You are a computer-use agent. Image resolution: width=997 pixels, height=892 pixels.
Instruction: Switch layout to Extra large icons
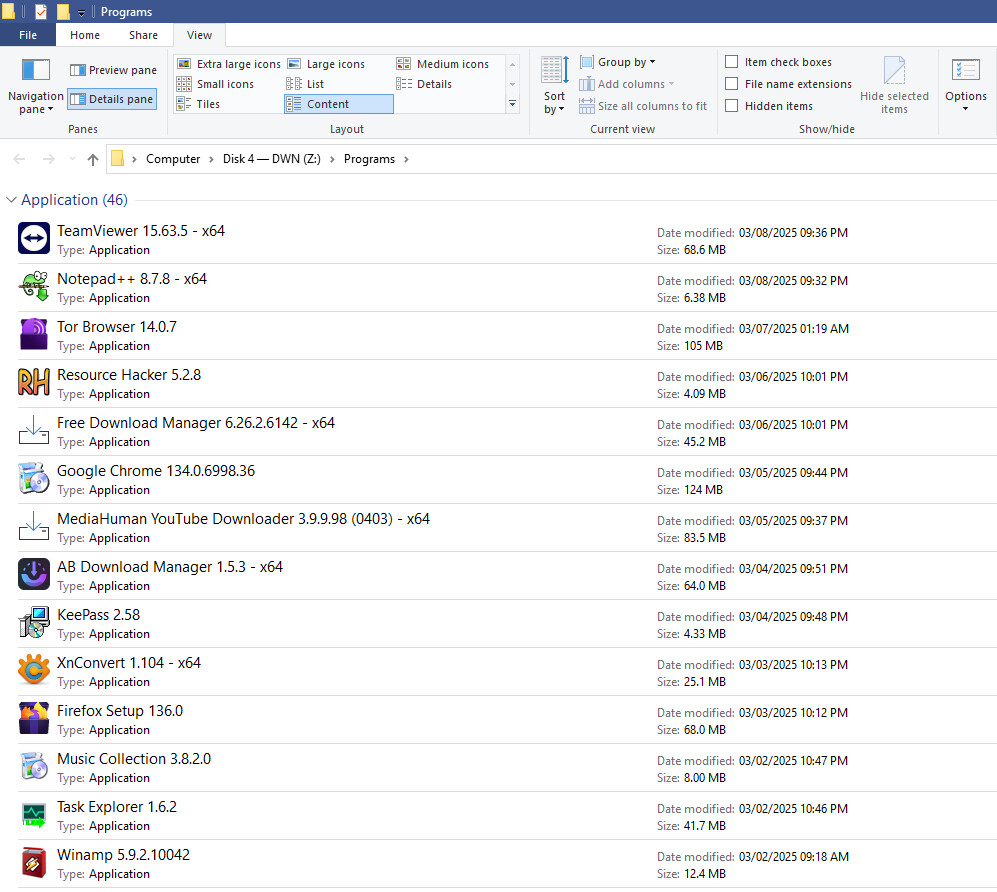[x=229, y=64]
